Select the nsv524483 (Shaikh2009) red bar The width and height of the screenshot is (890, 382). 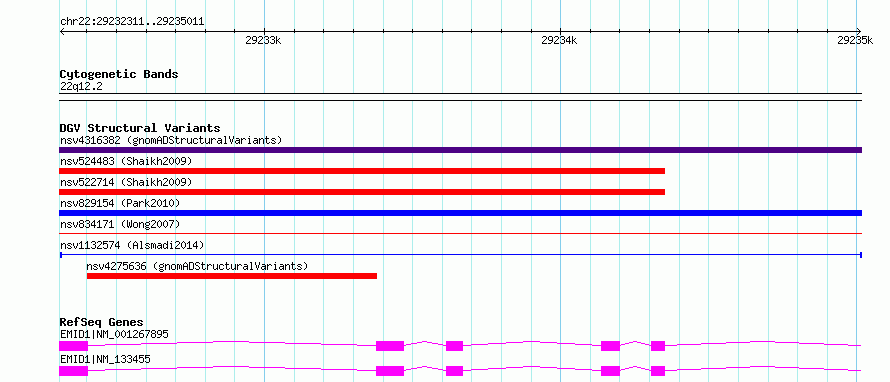click(362, 171)
